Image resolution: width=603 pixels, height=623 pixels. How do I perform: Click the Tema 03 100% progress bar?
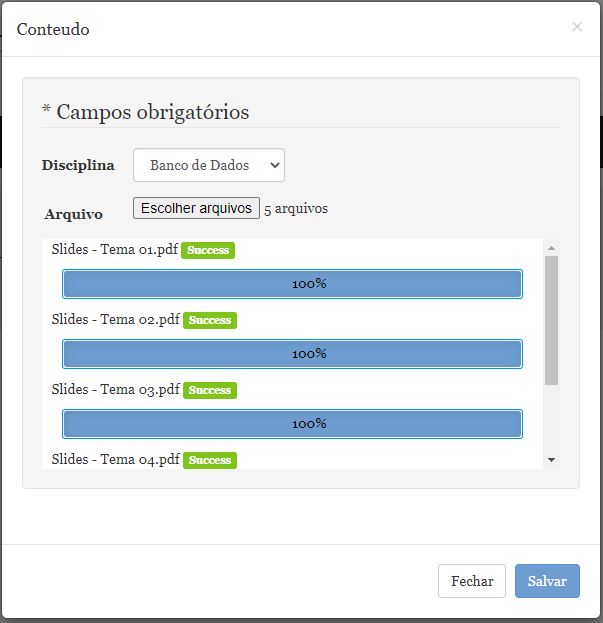[x=292, y=424]
